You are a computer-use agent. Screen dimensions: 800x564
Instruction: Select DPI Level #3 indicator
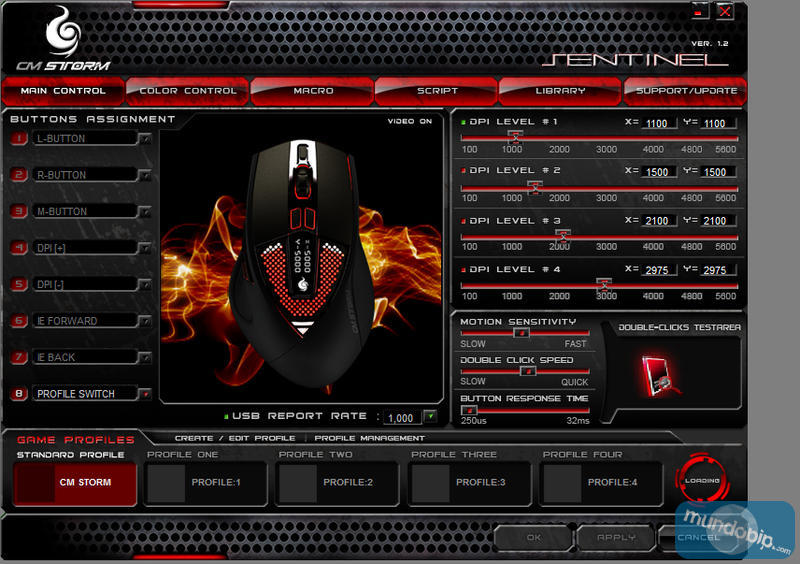463,221
